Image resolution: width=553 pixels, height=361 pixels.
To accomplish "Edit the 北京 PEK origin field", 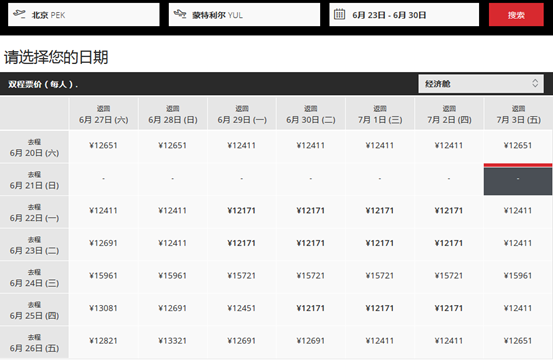I will [x=84, y=14].
